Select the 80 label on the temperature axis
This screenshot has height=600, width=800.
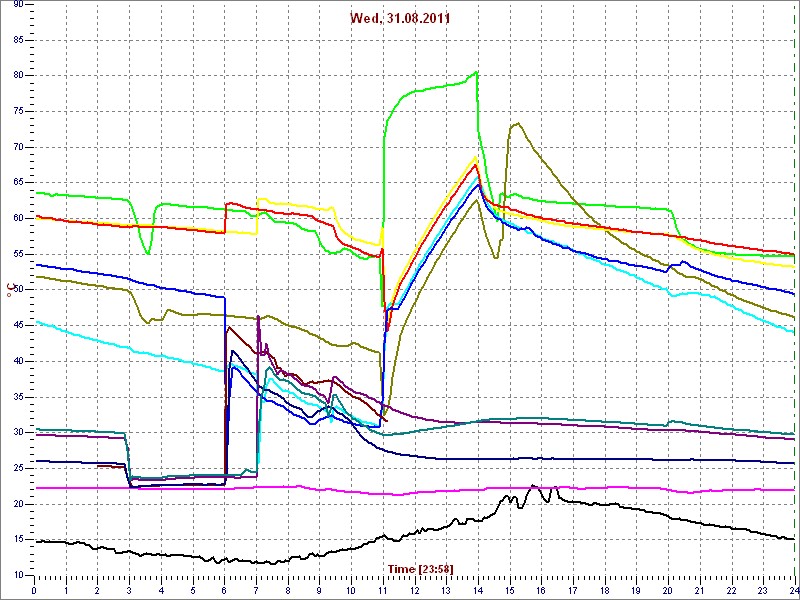point(18,76)
